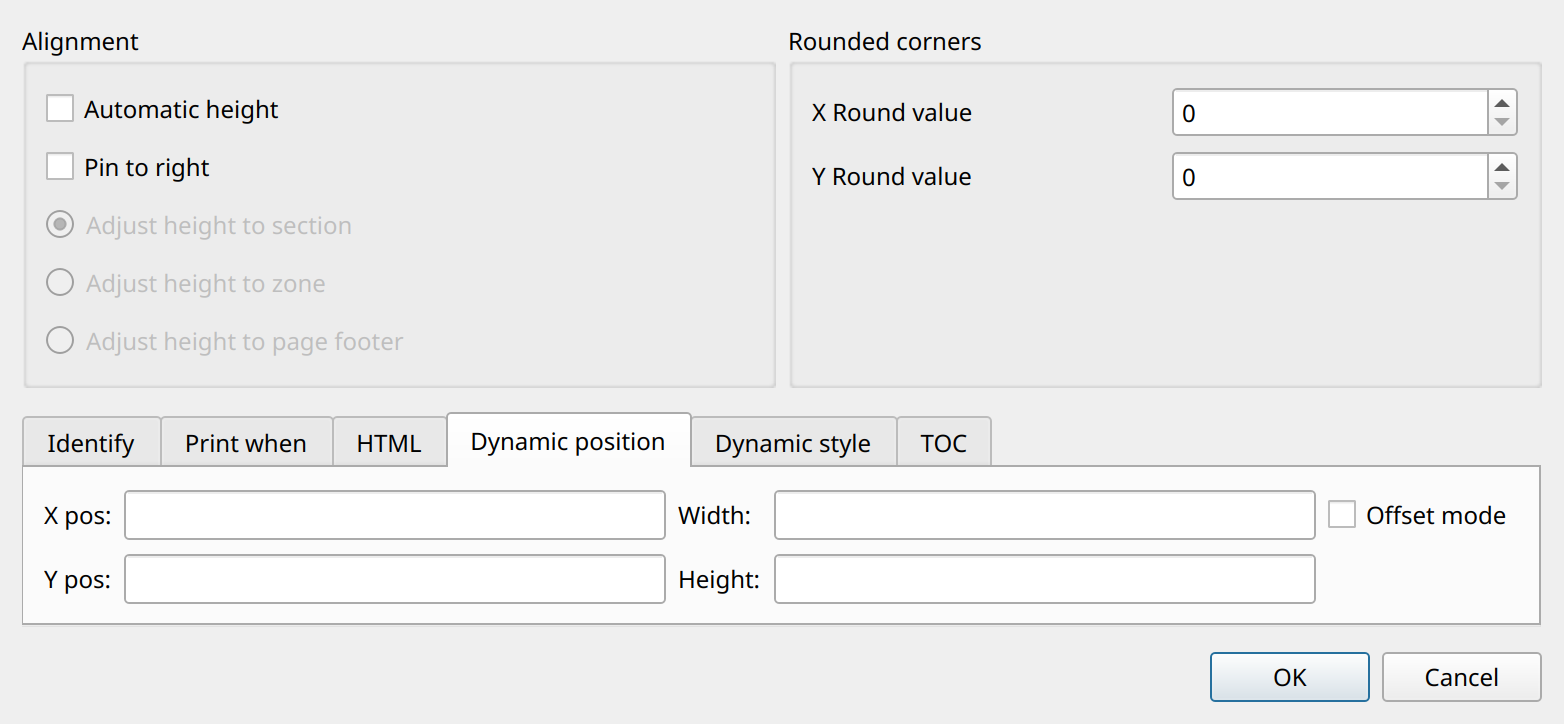
Task: Go to the HTML tab
Action: (x=389, y=443)
